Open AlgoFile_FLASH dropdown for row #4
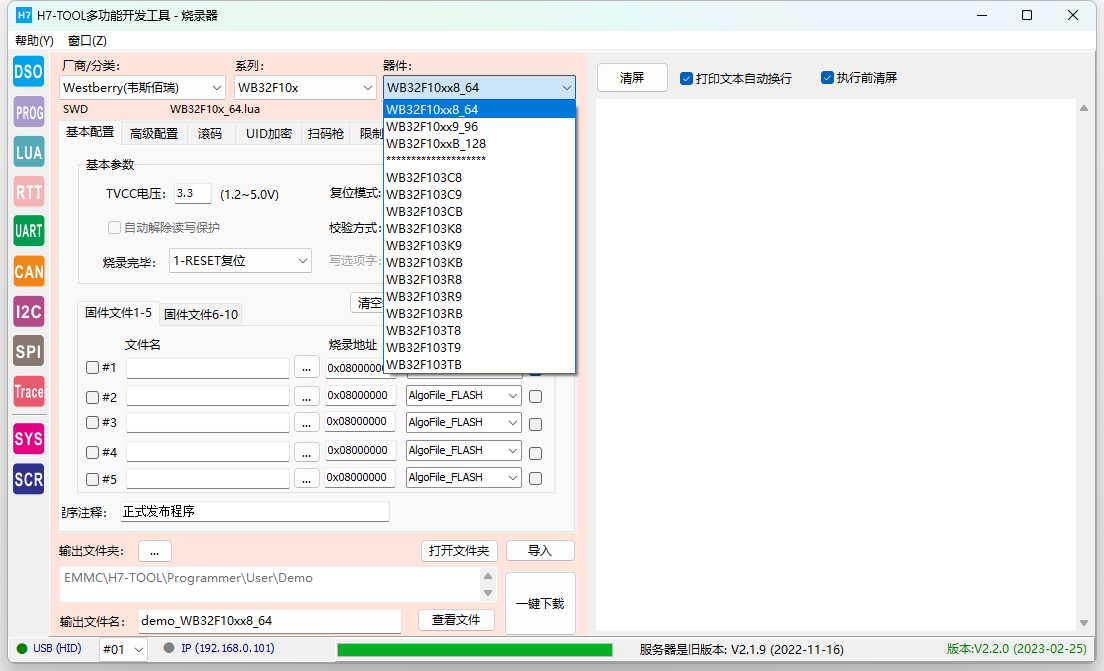Image resolution: width=1104 pixels, height=671 pixels. (464, 451)
